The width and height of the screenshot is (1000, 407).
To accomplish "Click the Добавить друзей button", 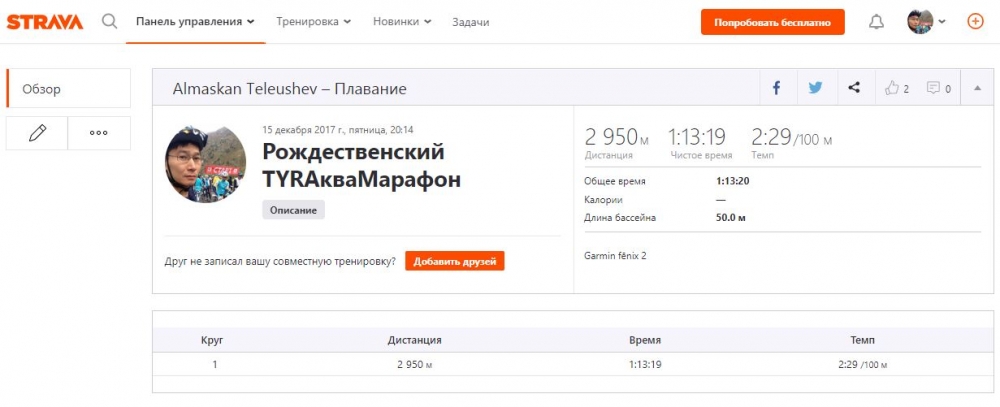I will (x=454, y=261).
